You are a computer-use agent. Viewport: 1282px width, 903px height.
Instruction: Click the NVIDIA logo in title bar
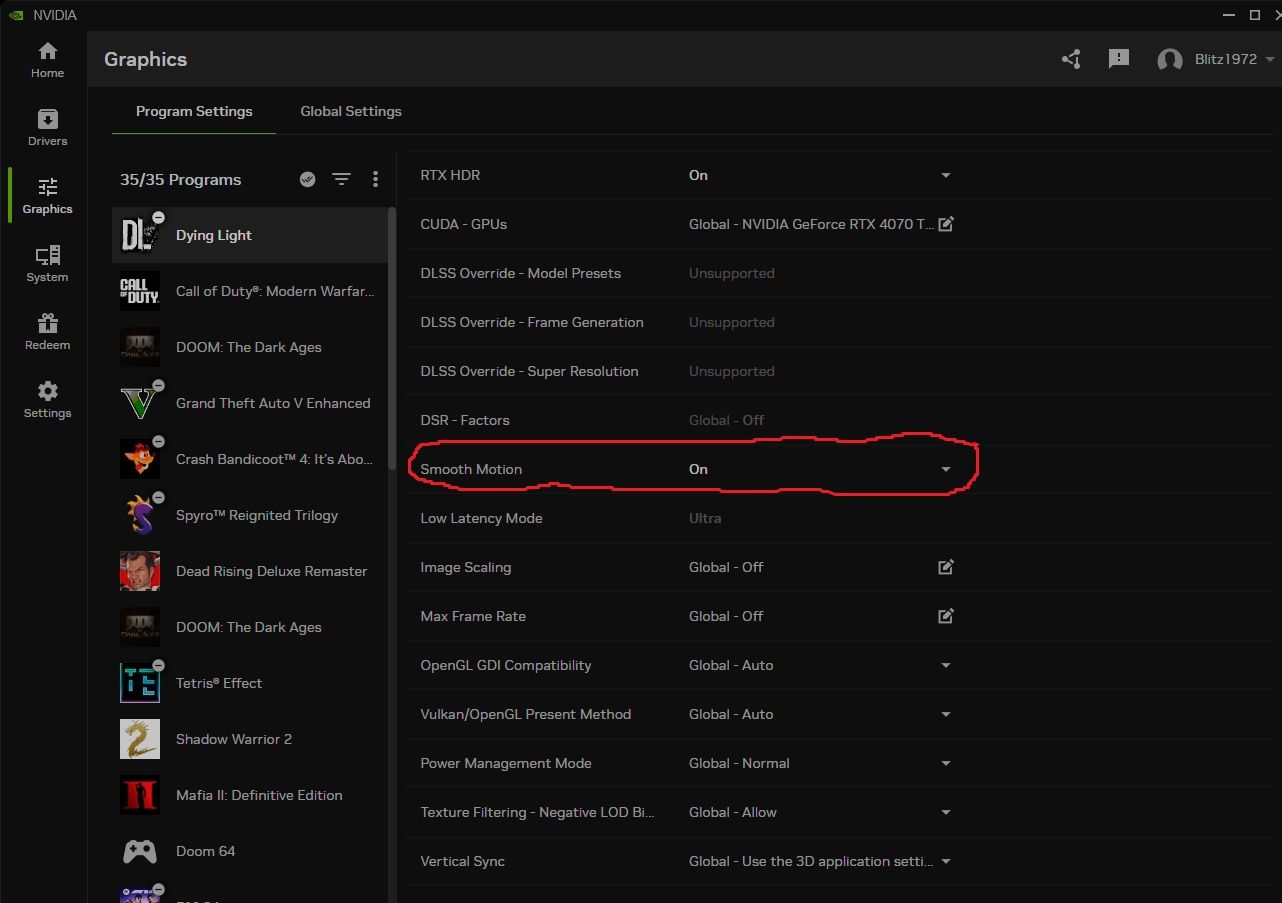pos(16,15)
